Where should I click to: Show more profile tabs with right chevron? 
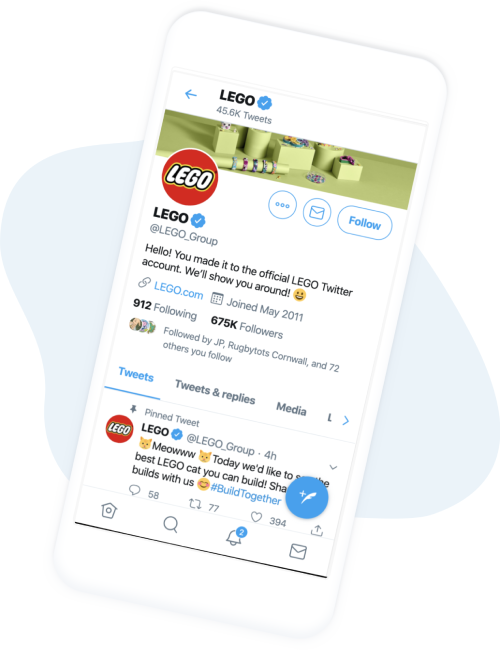coord(346,421)
